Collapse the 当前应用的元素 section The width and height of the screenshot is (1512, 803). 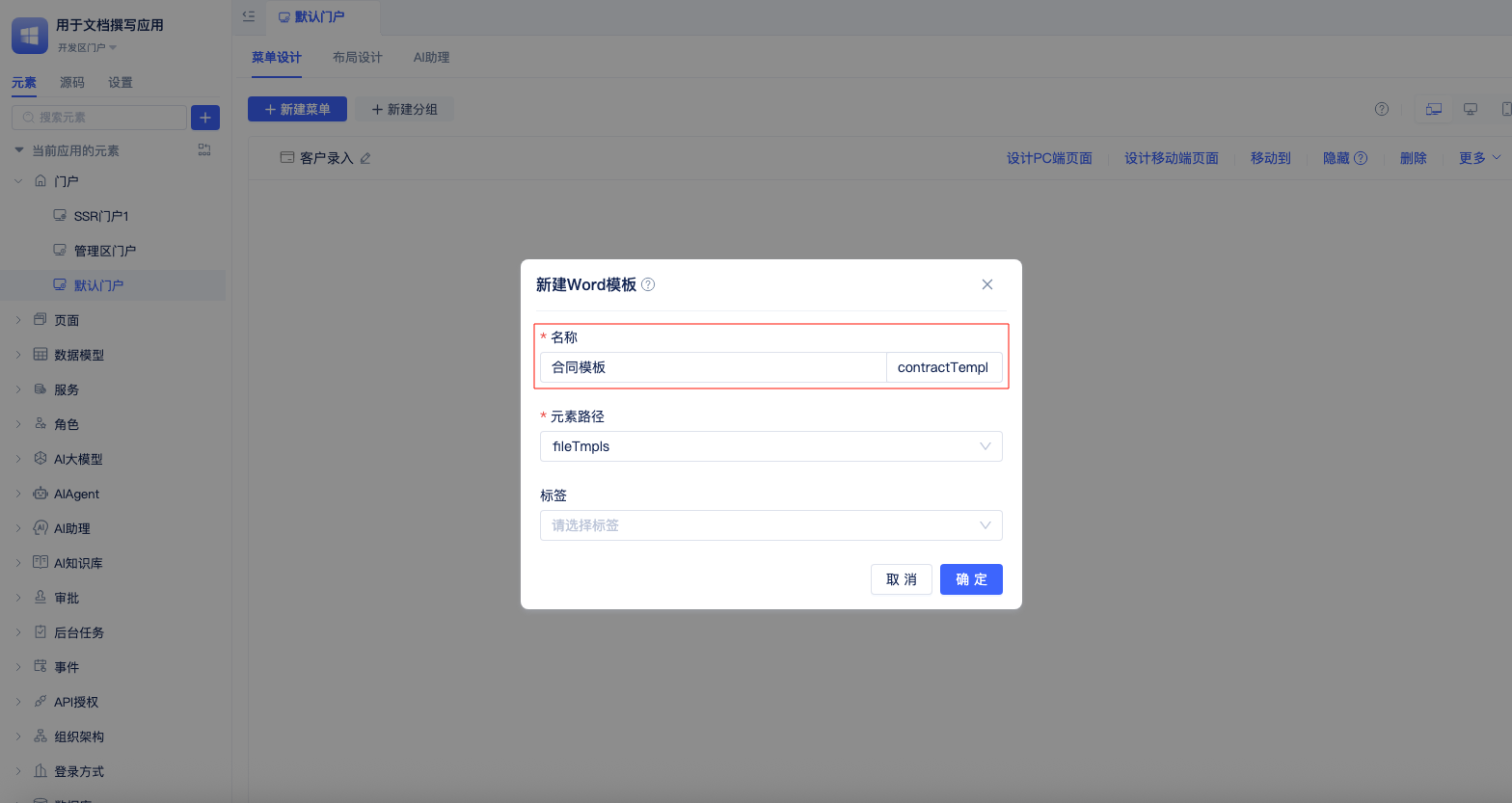coord(19,149)
